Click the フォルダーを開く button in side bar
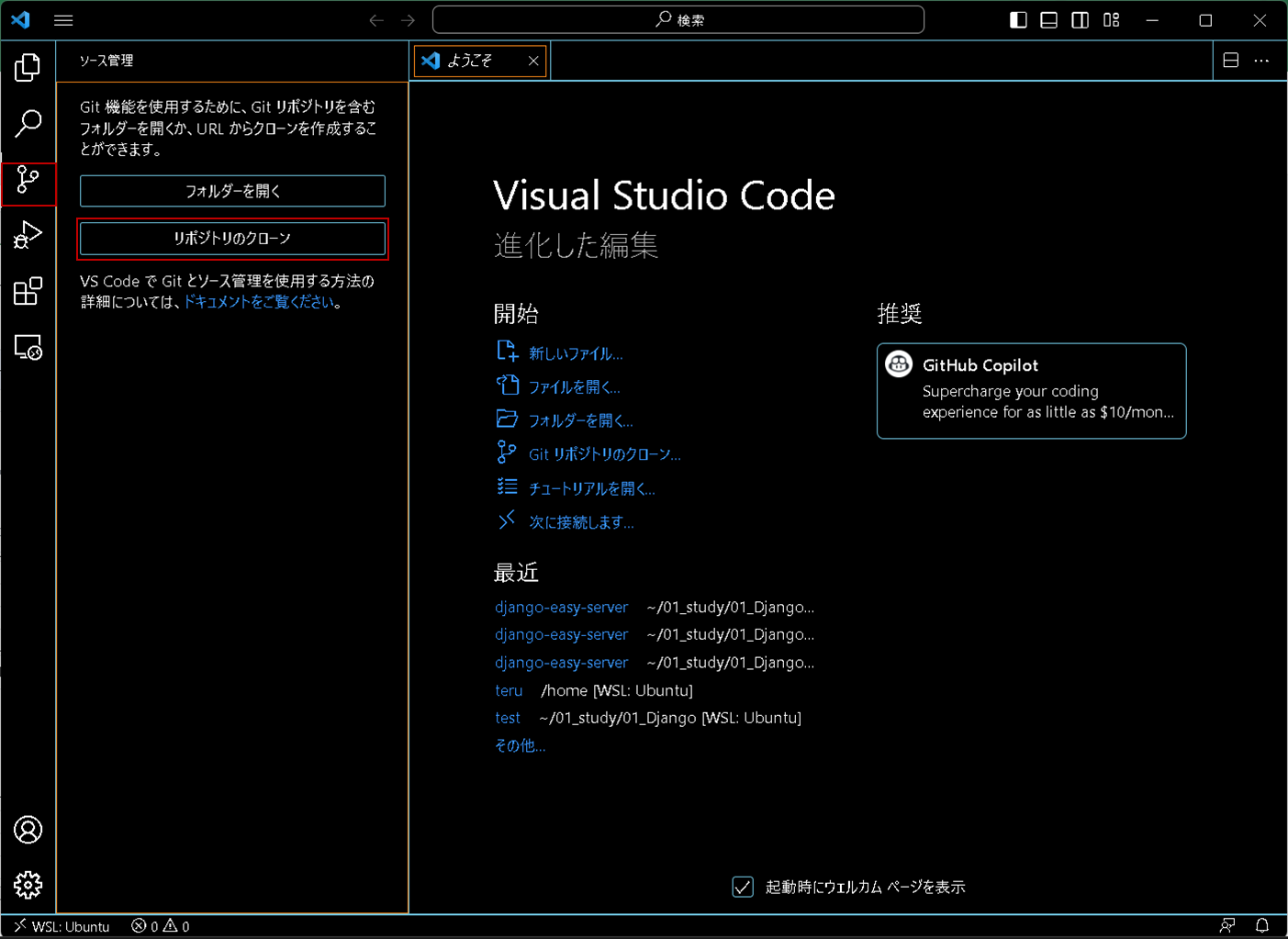The height and width of the screenshot is (939, 1288). [232, 191]
